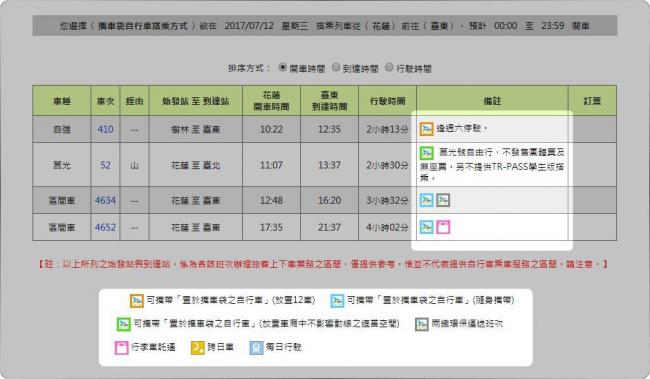Open train number 52 link
650x379 pixels.
(105, 165)
